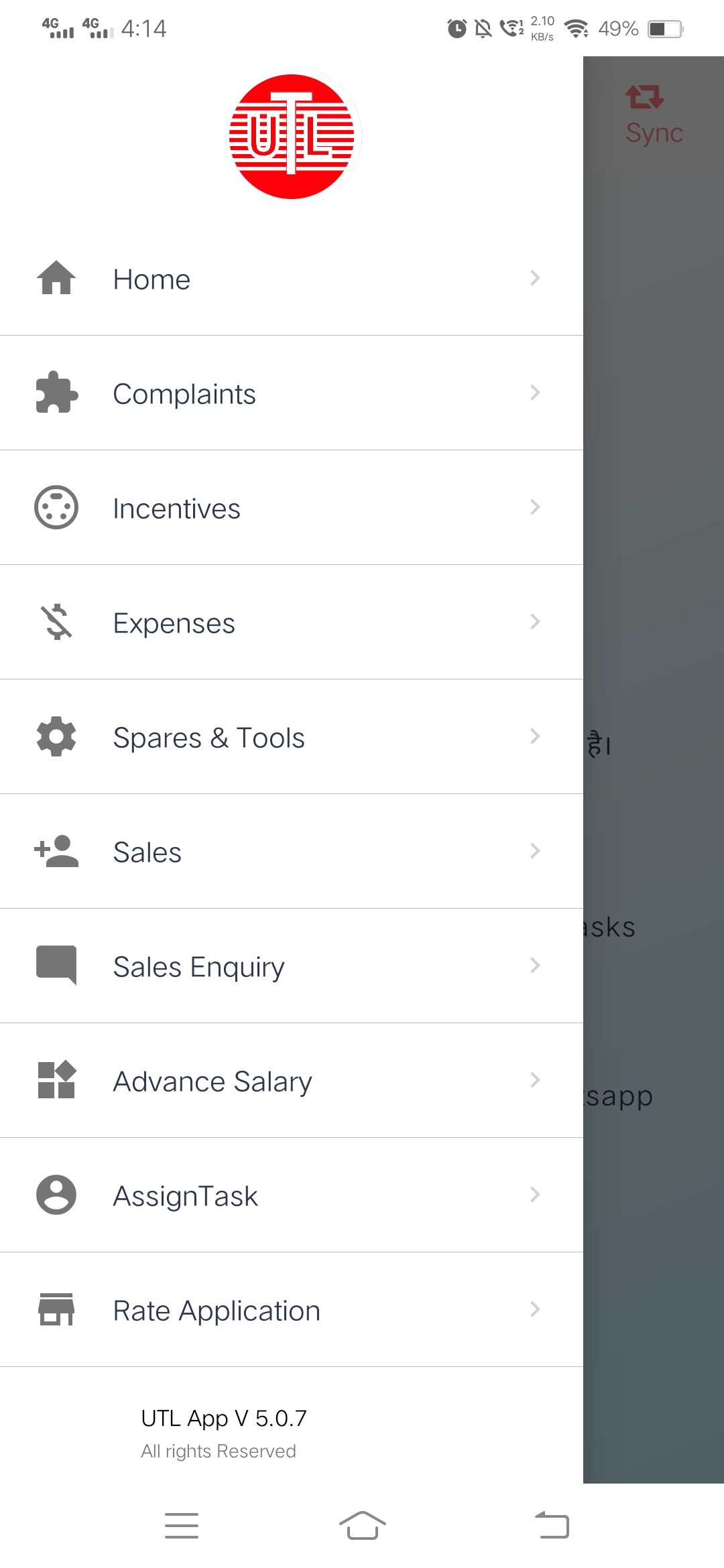Tap the Sales Enquiry chat bubble icon
724x1568 pixels.
(56, 966)
